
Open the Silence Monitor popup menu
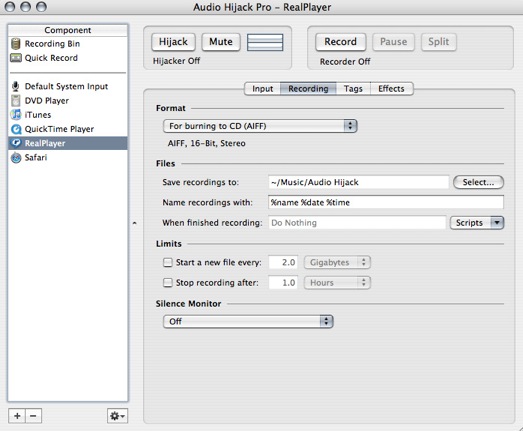[248, 322]
